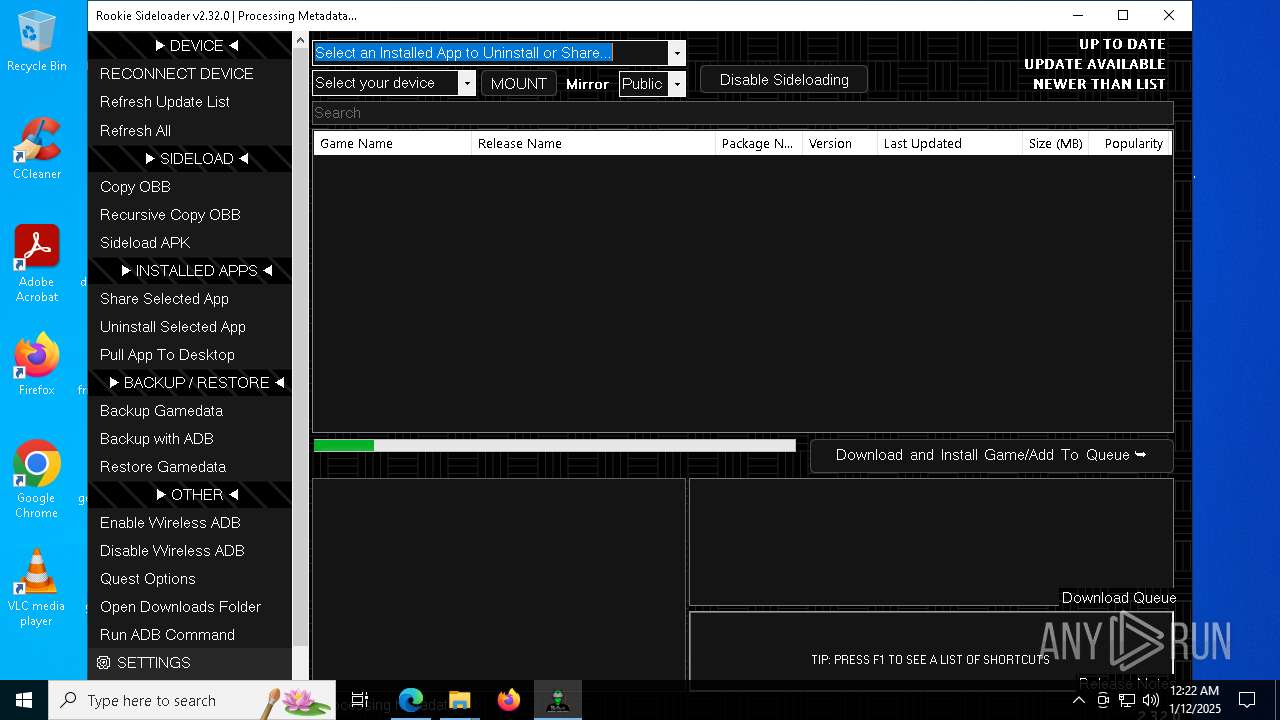Image resolution: width=1280 pixels, height=720 pixels.
Task: Open the Recycle Bin desktop icon
Action: (x=37, y=42)
